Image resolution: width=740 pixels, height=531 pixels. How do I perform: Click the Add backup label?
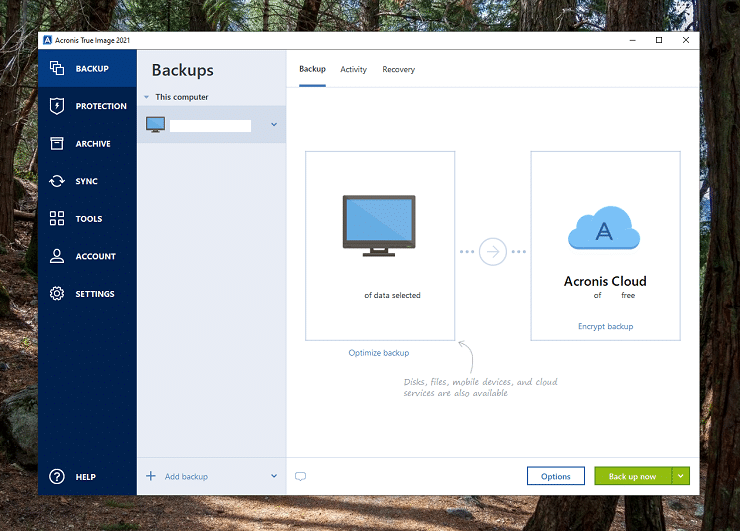pyautogui.click(x=186, y=477)
